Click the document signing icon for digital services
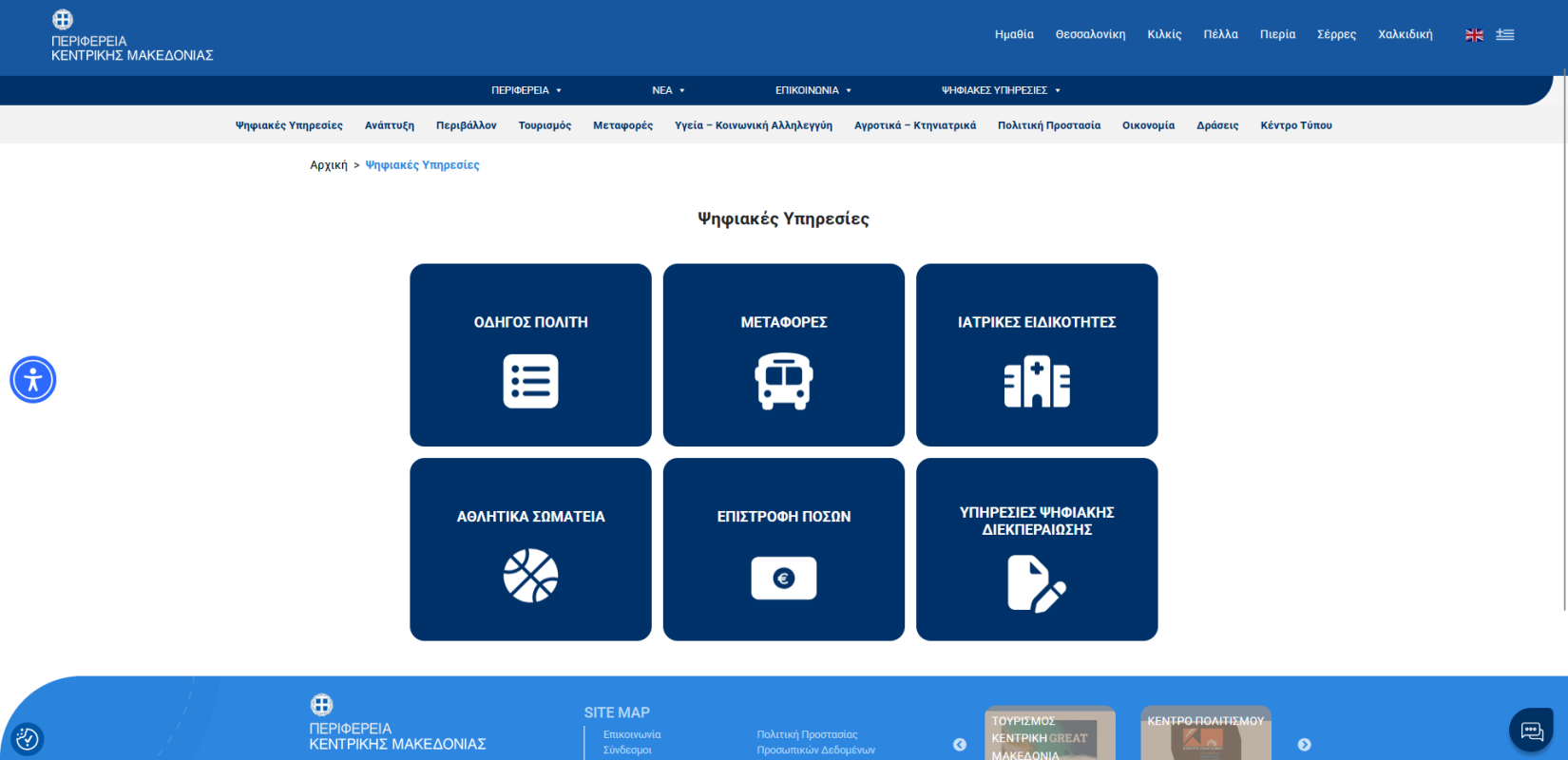This screenshot has width=1568, height=760. (x=1036, y=583)
